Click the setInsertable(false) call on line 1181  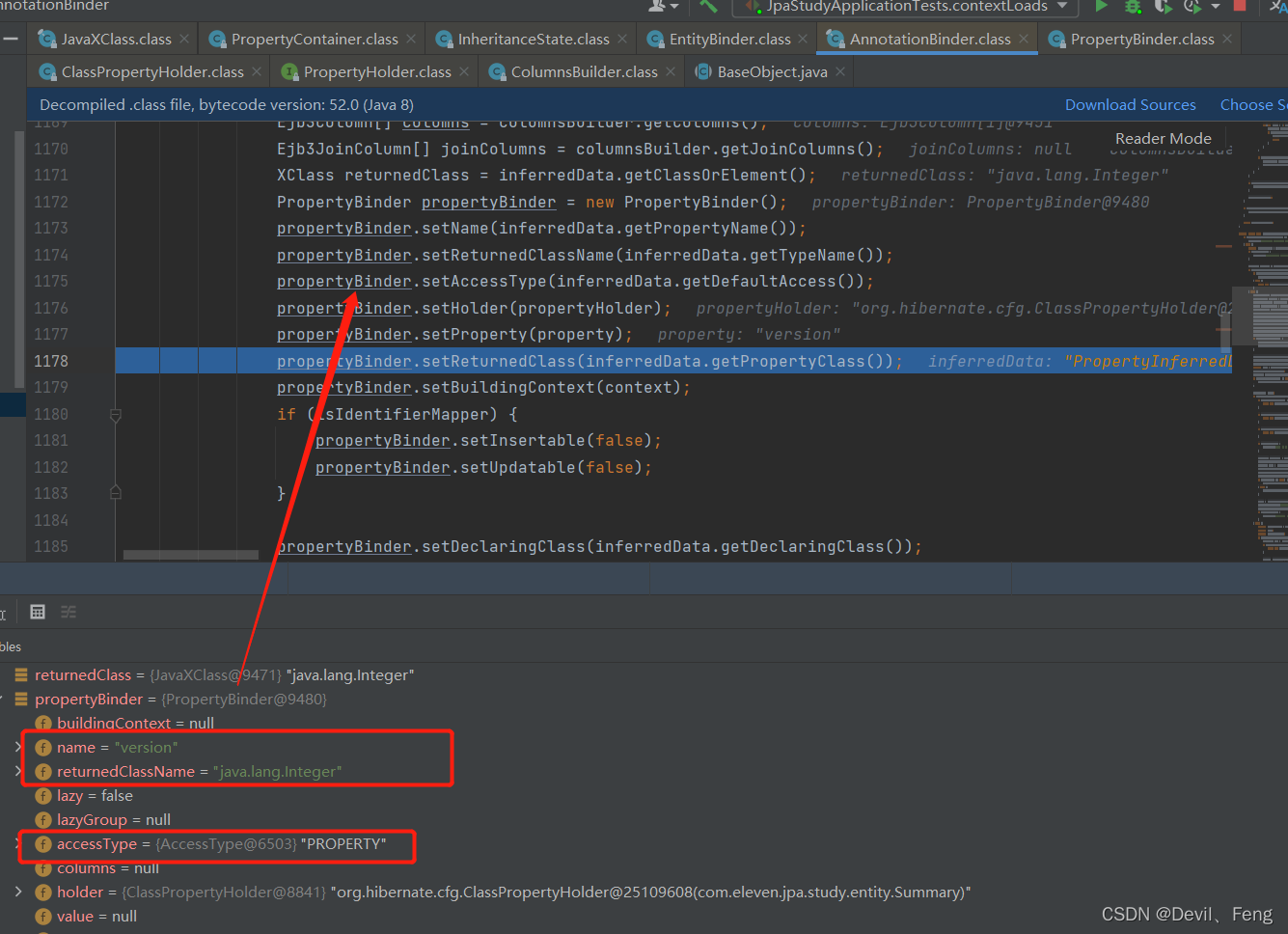556,441
